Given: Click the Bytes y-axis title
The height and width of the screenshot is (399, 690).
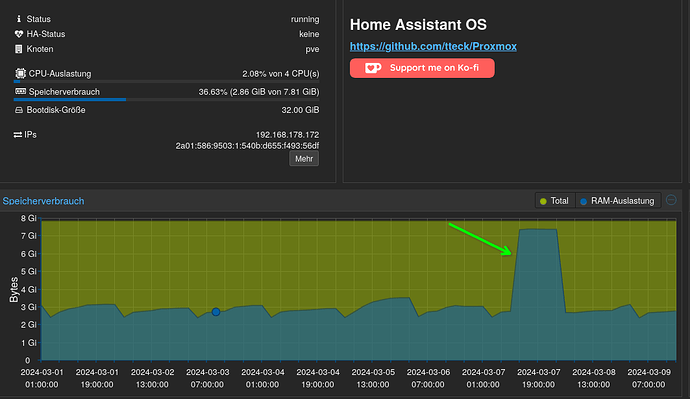Looking at the screenshot, I should click(x=14, y=289).
